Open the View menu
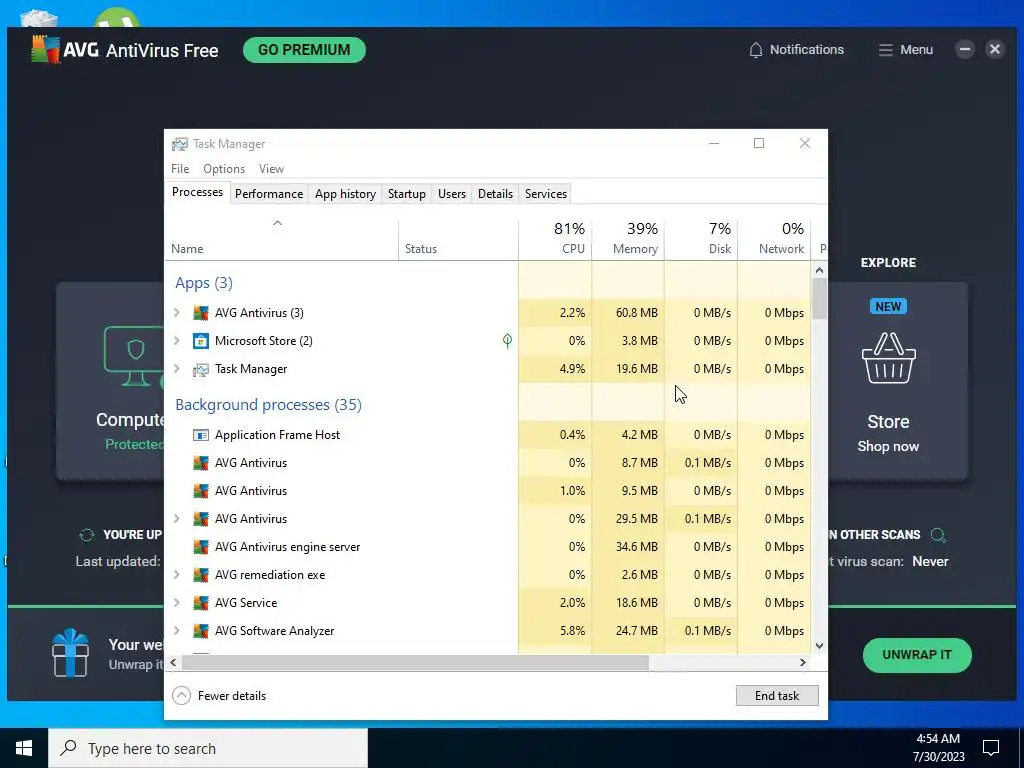This screenshot has height=768, width=1024. click(271, 168)
